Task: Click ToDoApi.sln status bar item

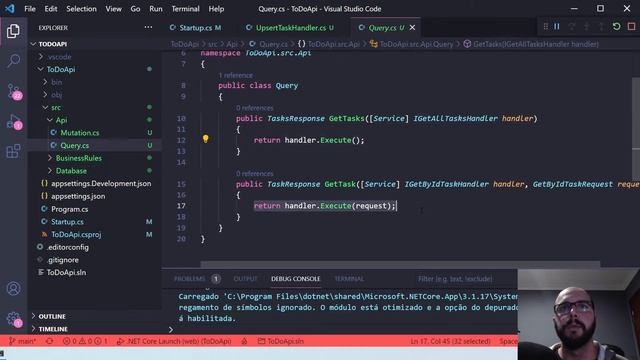Action: tap(281, 341)
